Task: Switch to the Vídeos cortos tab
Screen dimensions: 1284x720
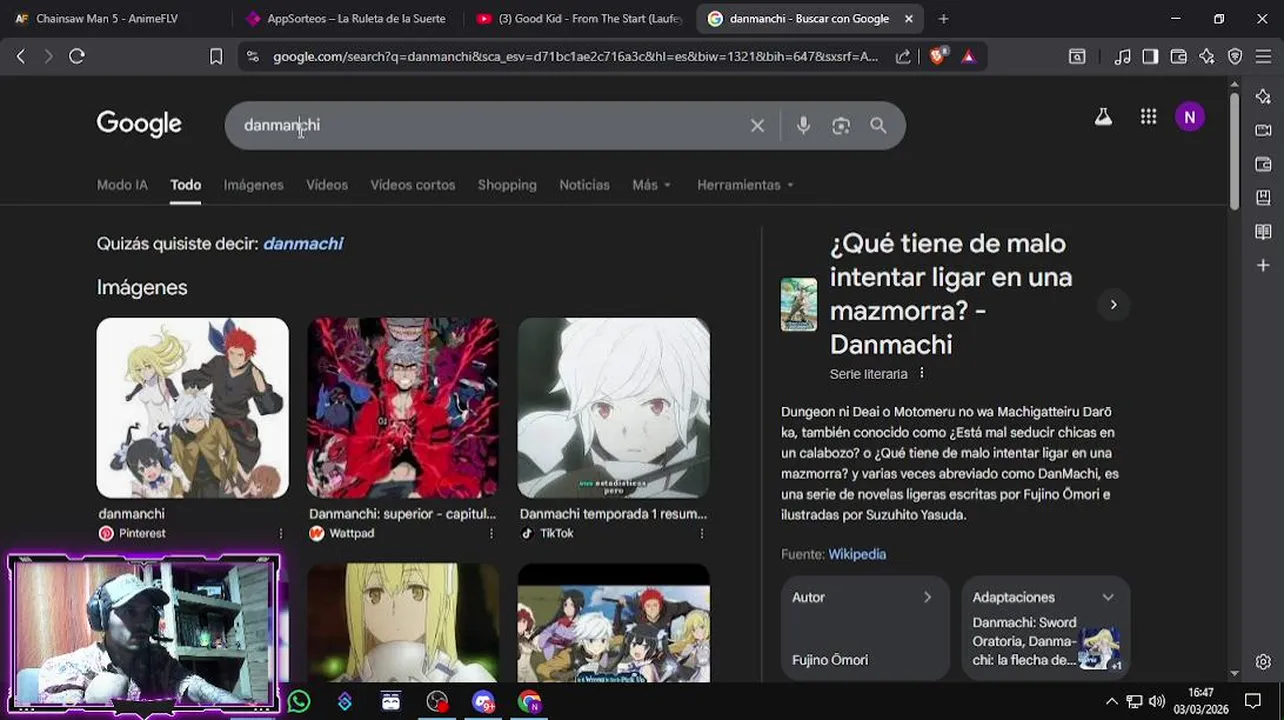Action: pyautogui.click(x=413, y=185)
